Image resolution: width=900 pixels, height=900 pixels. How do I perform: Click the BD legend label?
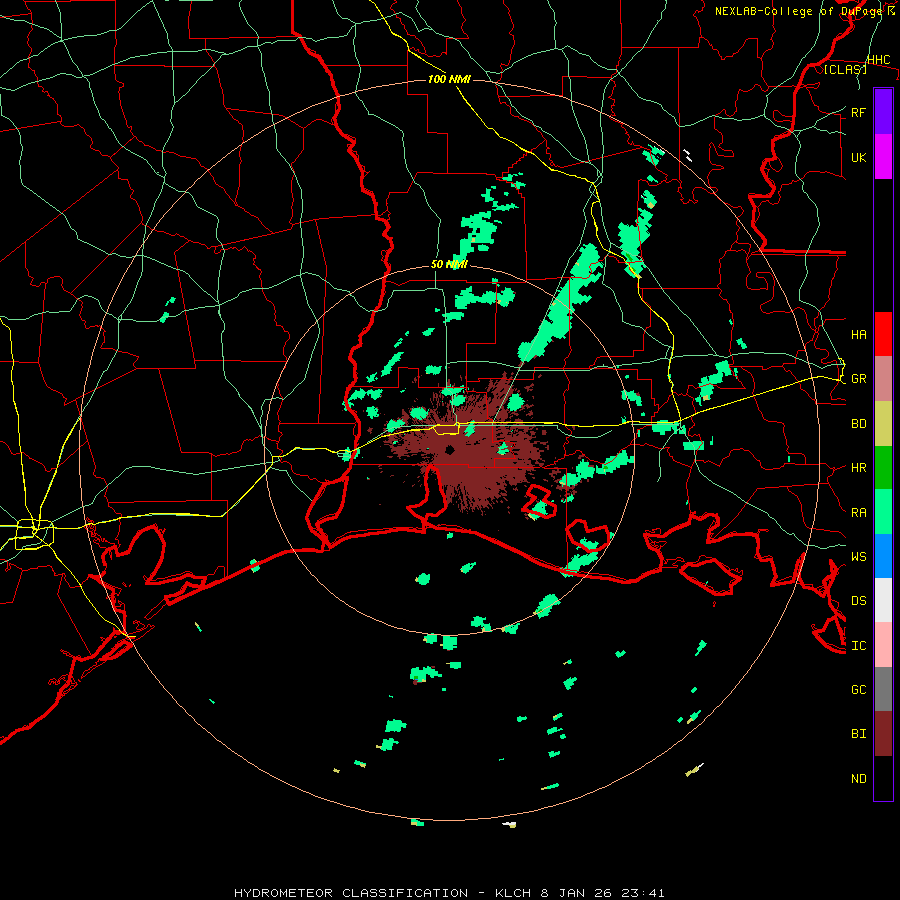coord(858,424)
